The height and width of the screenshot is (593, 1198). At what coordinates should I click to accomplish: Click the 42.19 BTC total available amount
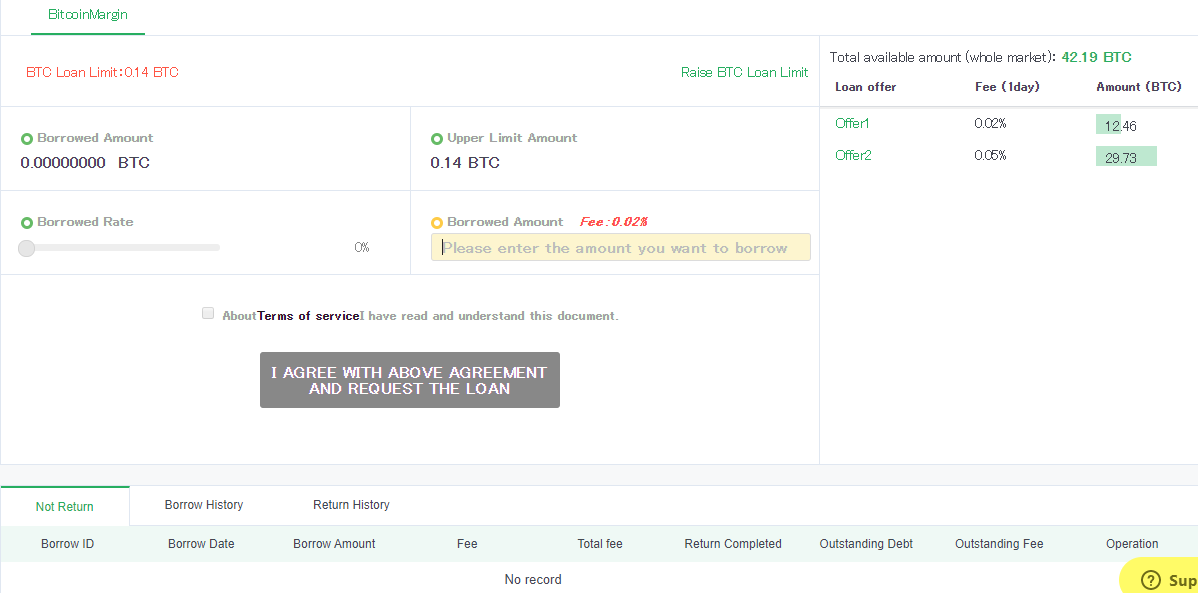coord(1096,57)
